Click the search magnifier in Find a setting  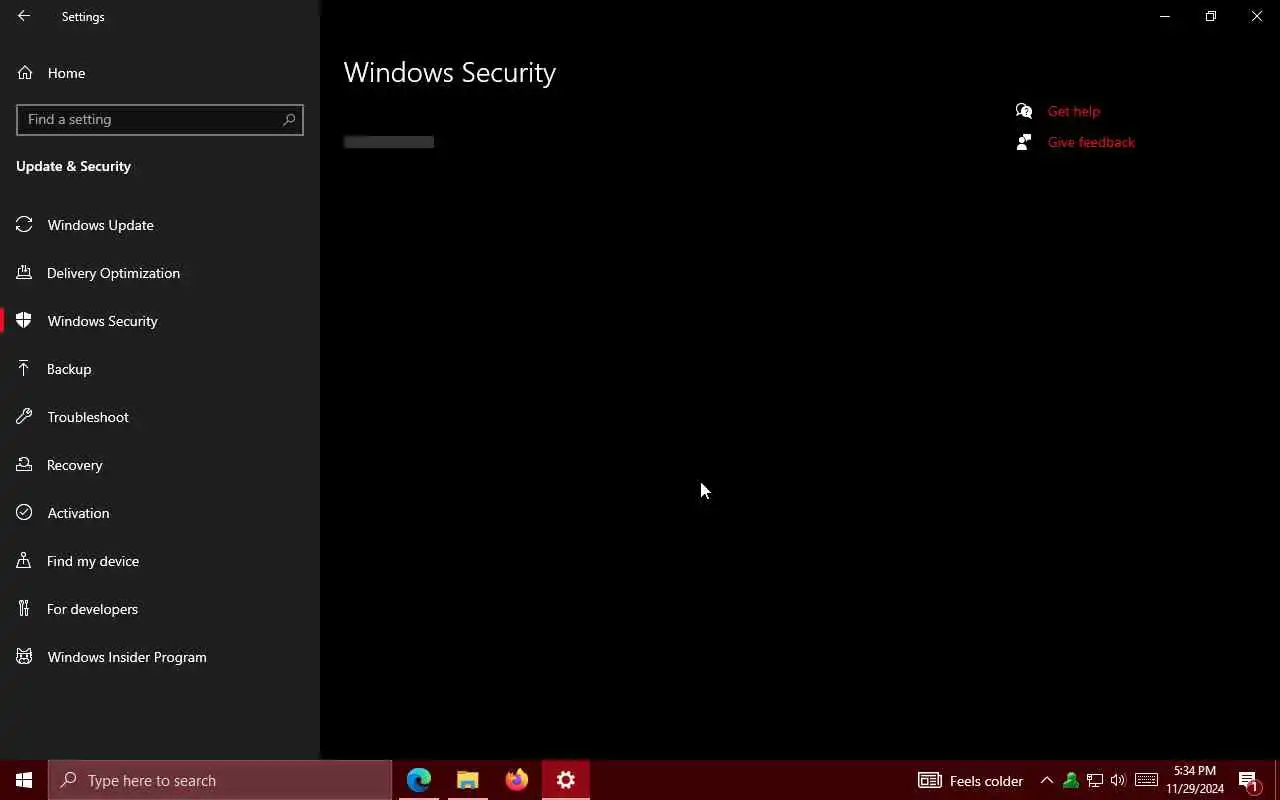click(289, 119)
